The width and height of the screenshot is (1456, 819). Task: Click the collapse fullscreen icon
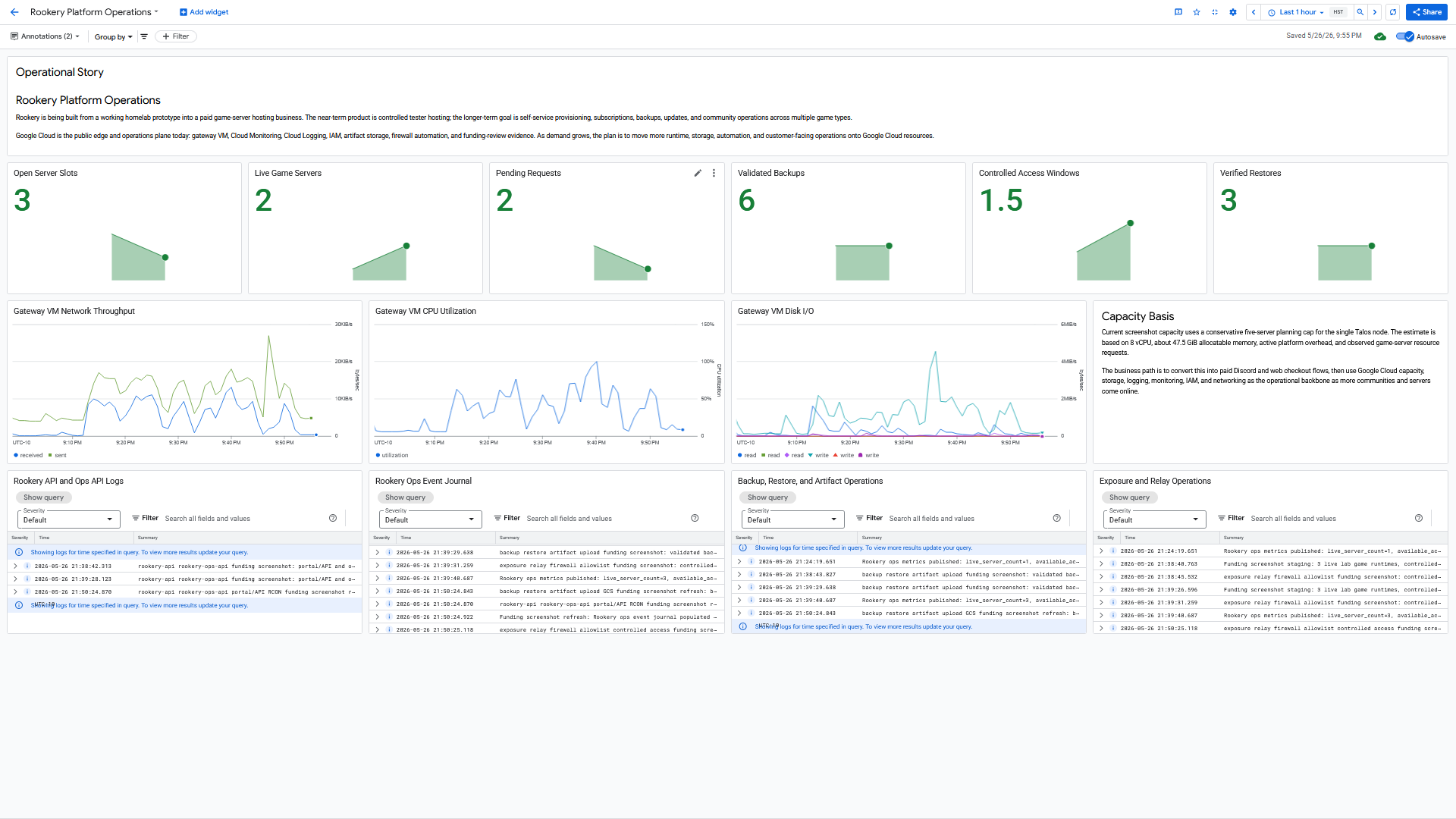click(1215, 12)
